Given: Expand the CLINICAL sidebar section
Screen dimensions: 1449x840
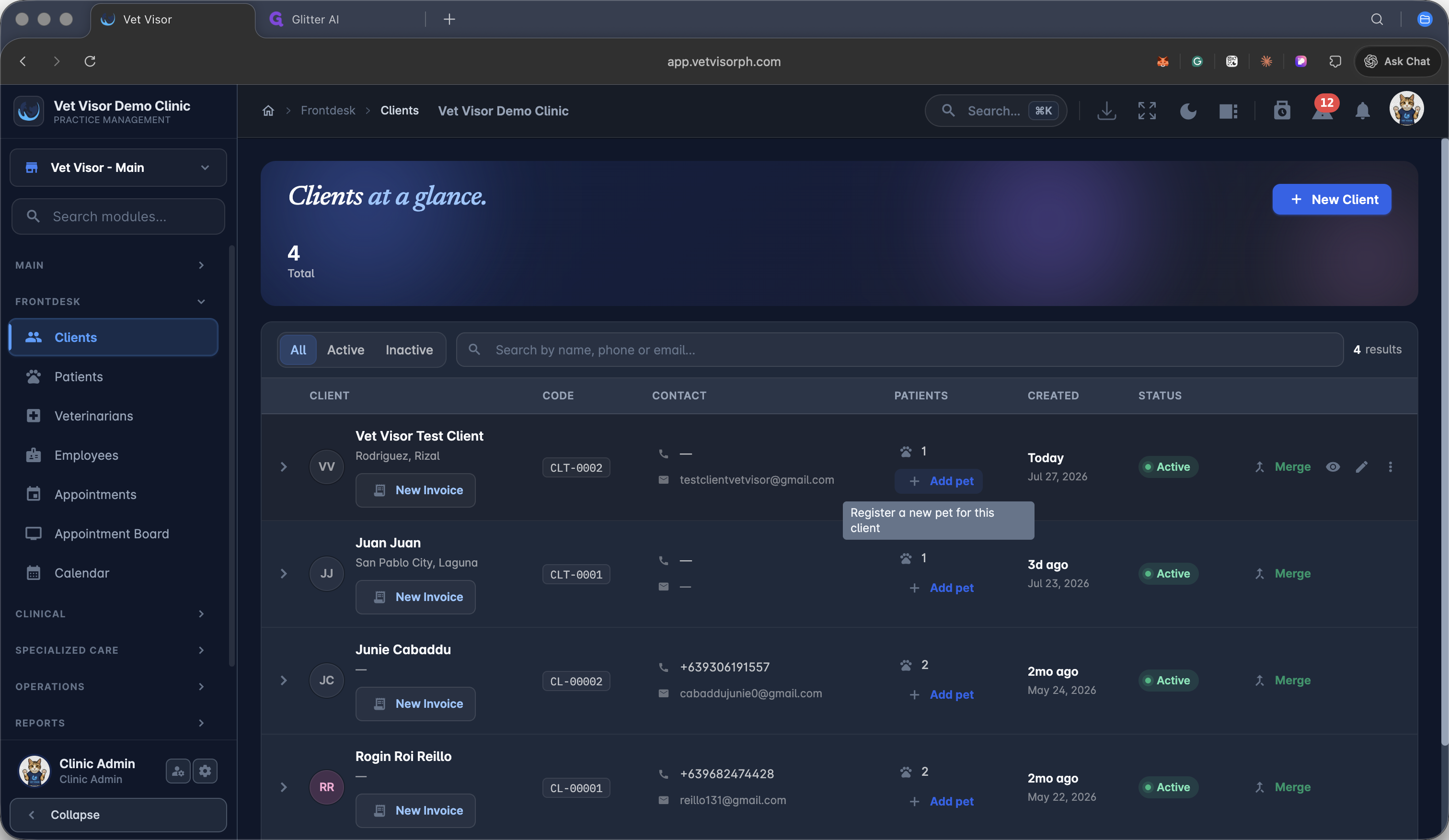Looking at the screenshot, I should [110, 613].
